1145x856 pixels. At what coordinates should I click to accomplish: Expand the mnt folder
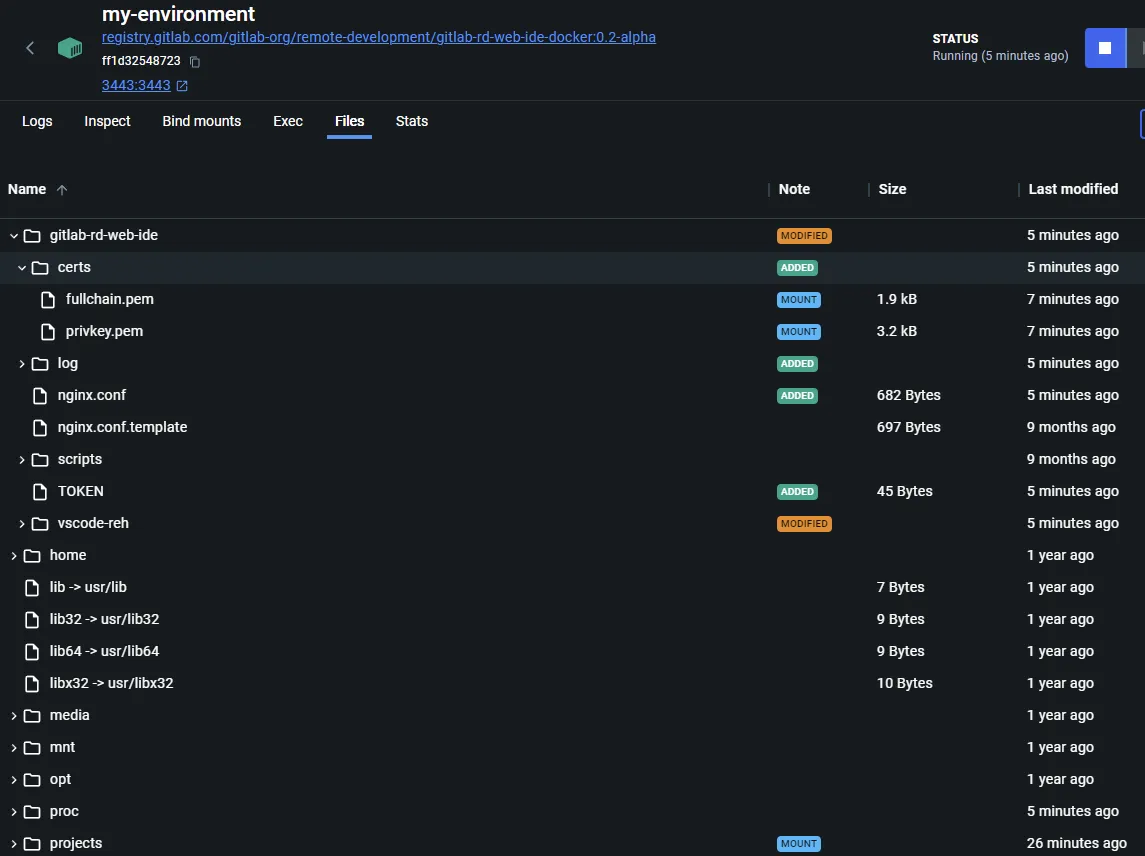coord(14,748)
